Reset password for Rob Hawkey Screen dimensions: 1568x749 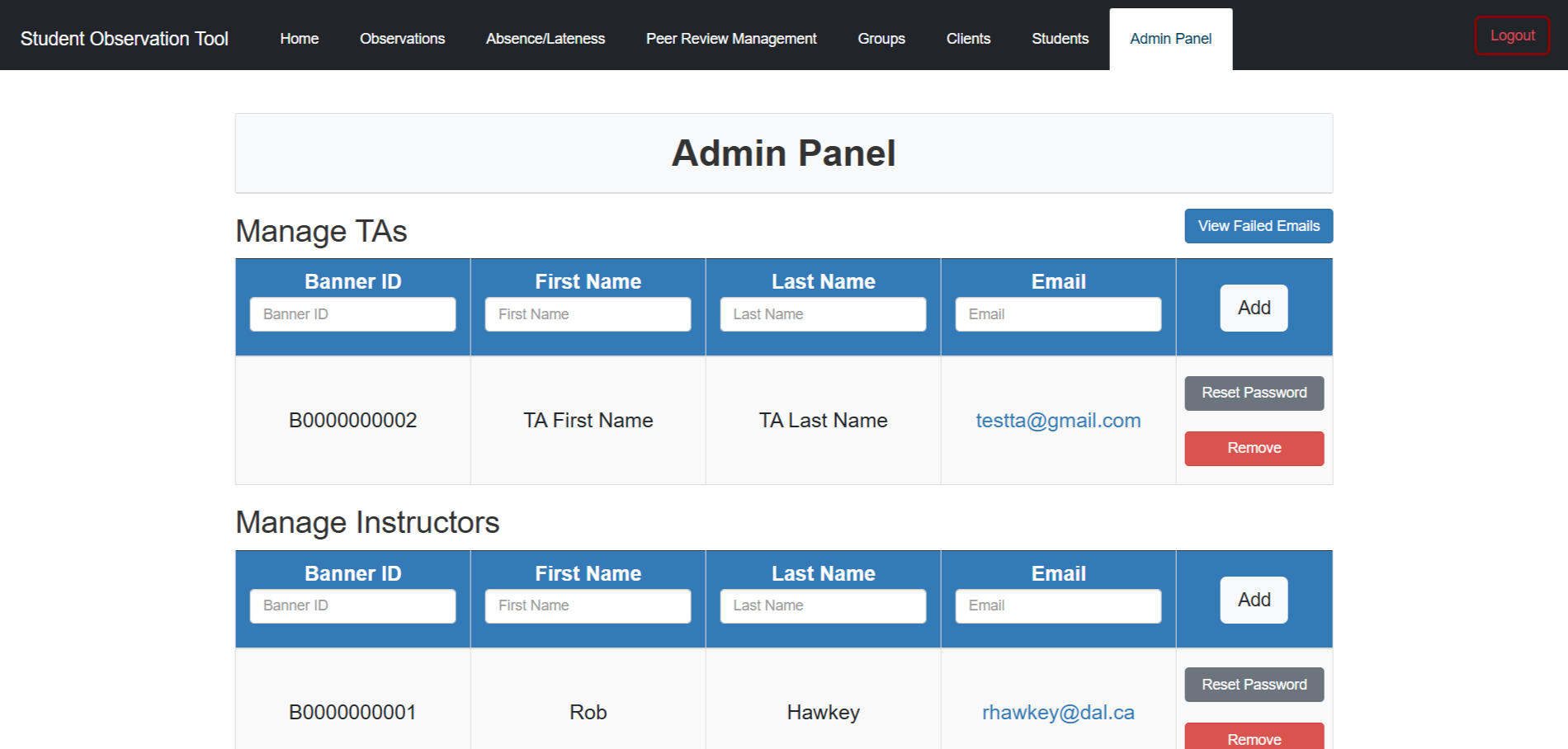point(1254,685)
